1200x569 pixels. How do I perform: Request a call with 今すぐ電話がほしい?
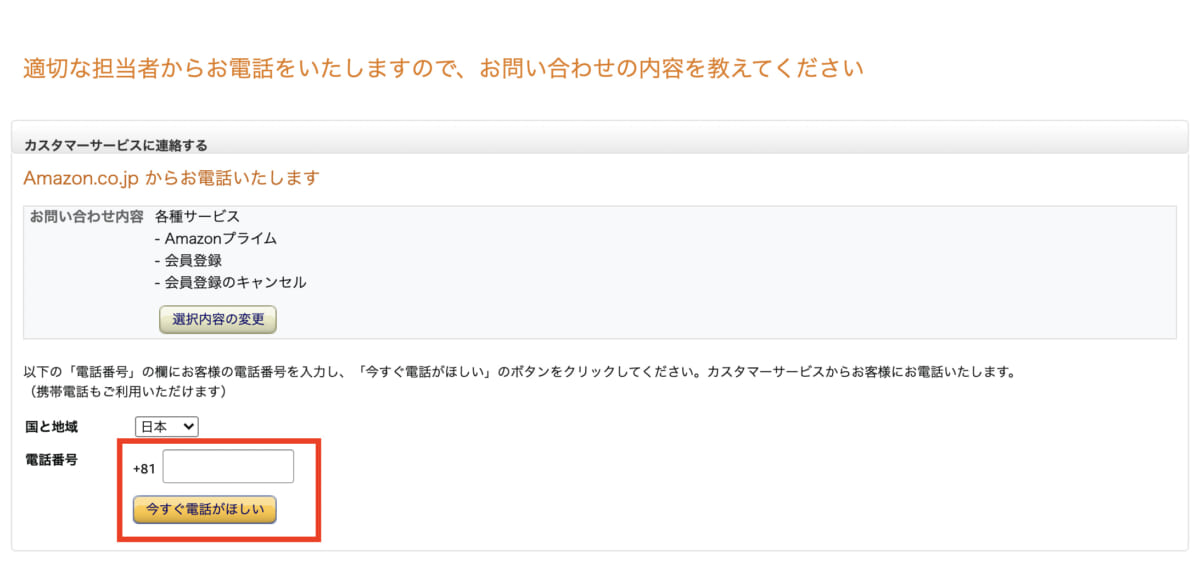tap(205, 509)
